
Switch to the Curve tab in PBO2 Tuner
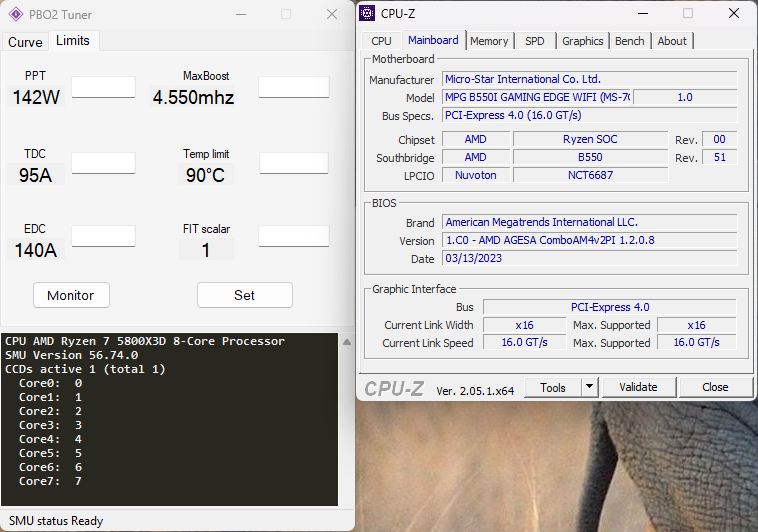click(x=25, y=42)
